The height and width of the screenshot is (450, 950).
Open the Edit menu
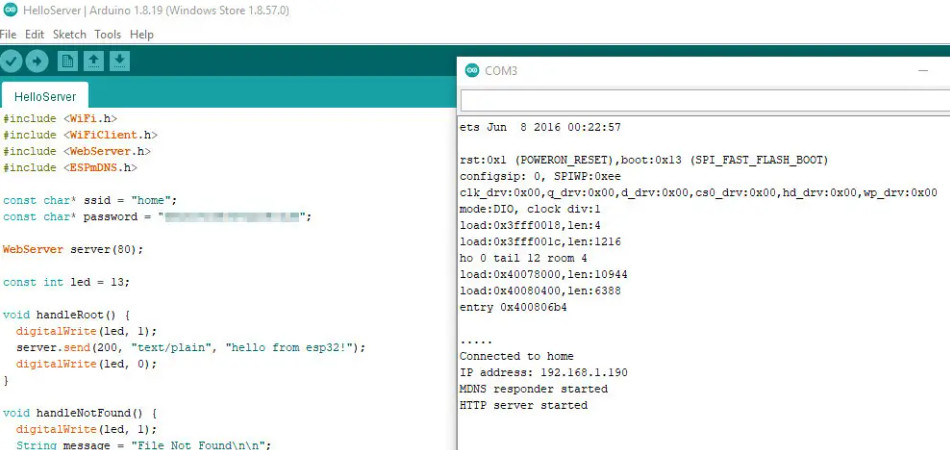coord(34,34)
